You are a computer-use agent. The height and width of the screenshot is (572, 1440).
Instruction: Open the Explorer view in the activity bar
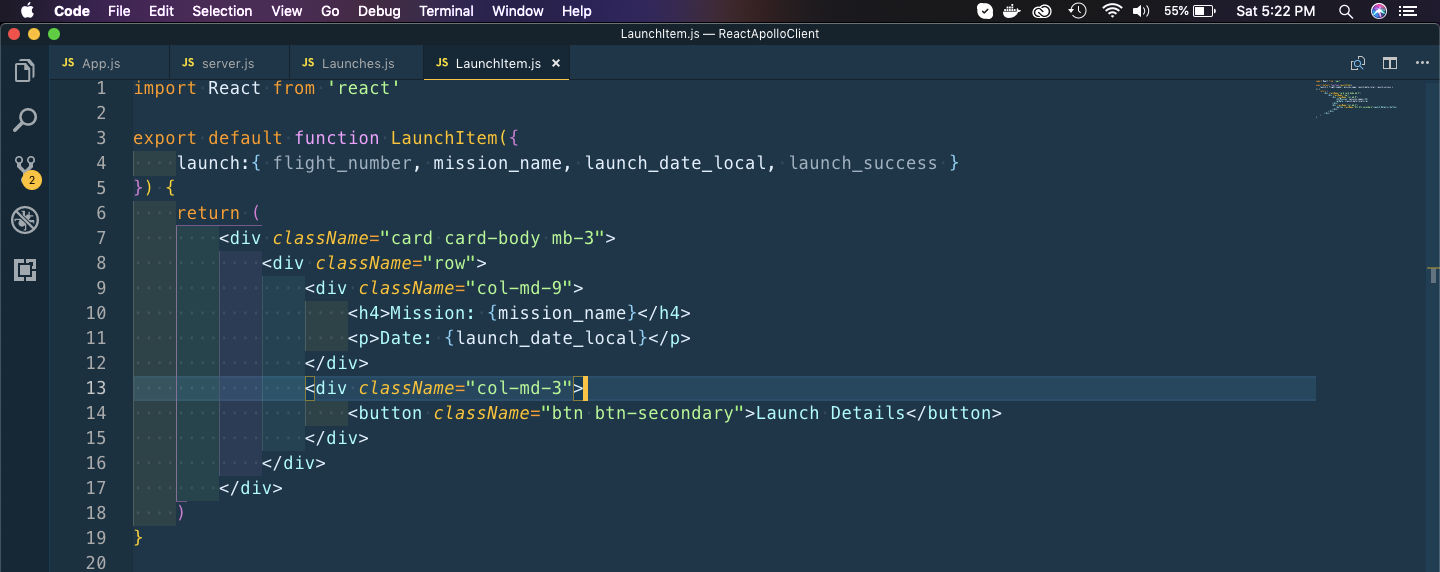pos(25,71)
